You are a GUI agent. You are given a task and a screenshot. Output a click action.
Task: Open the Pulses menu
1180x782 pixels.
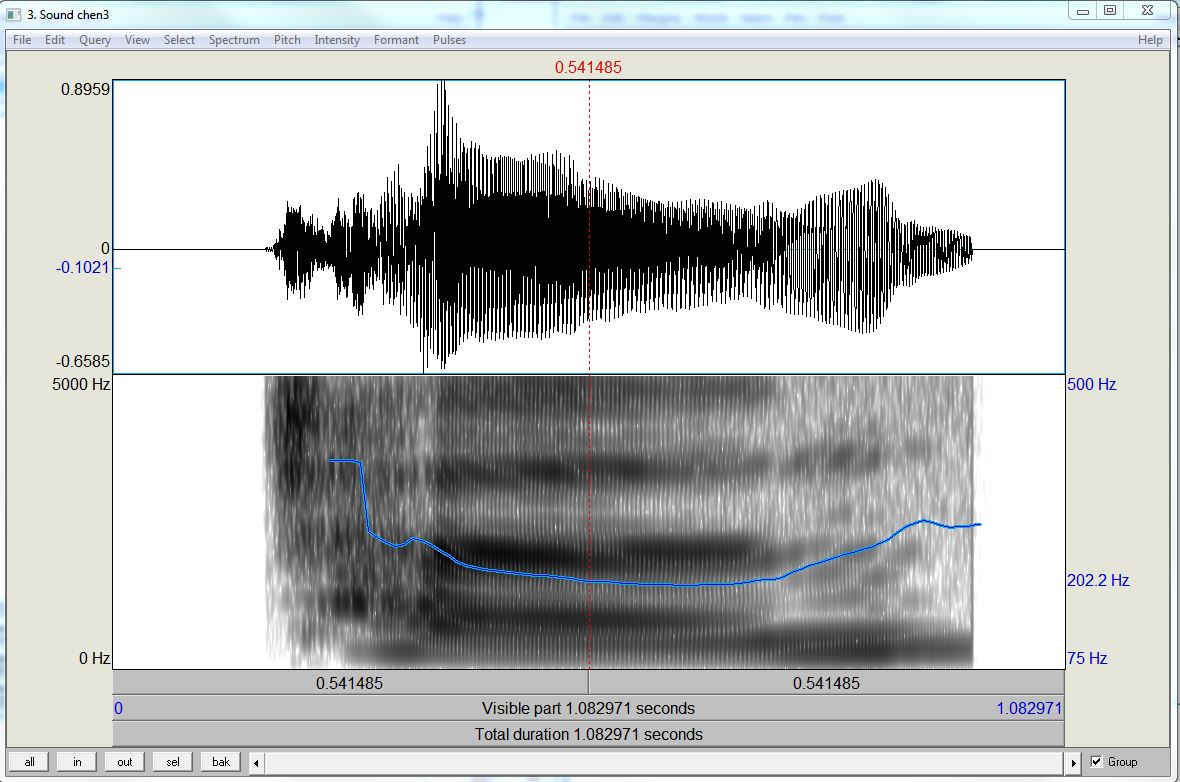tap(449, 40)
